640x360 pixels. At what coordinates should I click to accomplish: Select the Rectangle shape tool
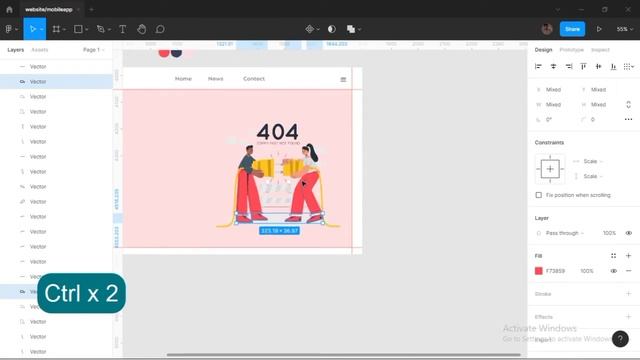click(78, 29)
